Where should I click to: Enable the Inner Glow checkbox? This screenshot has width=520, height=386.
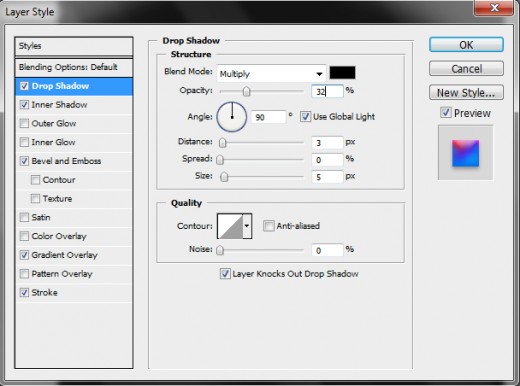point(24,142)
